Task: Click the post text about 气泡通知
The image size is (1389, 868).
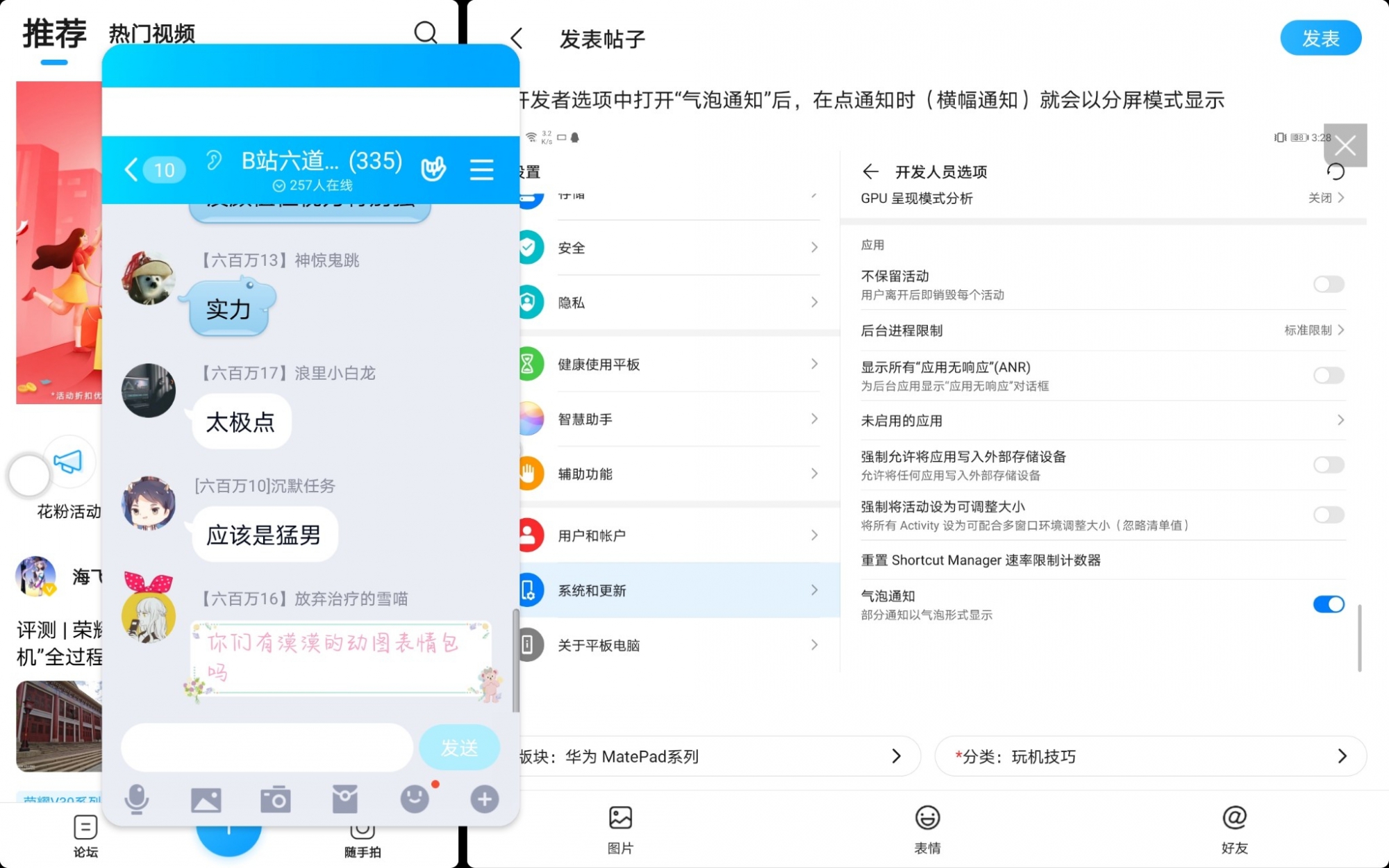Action: (x=871, y=101)
